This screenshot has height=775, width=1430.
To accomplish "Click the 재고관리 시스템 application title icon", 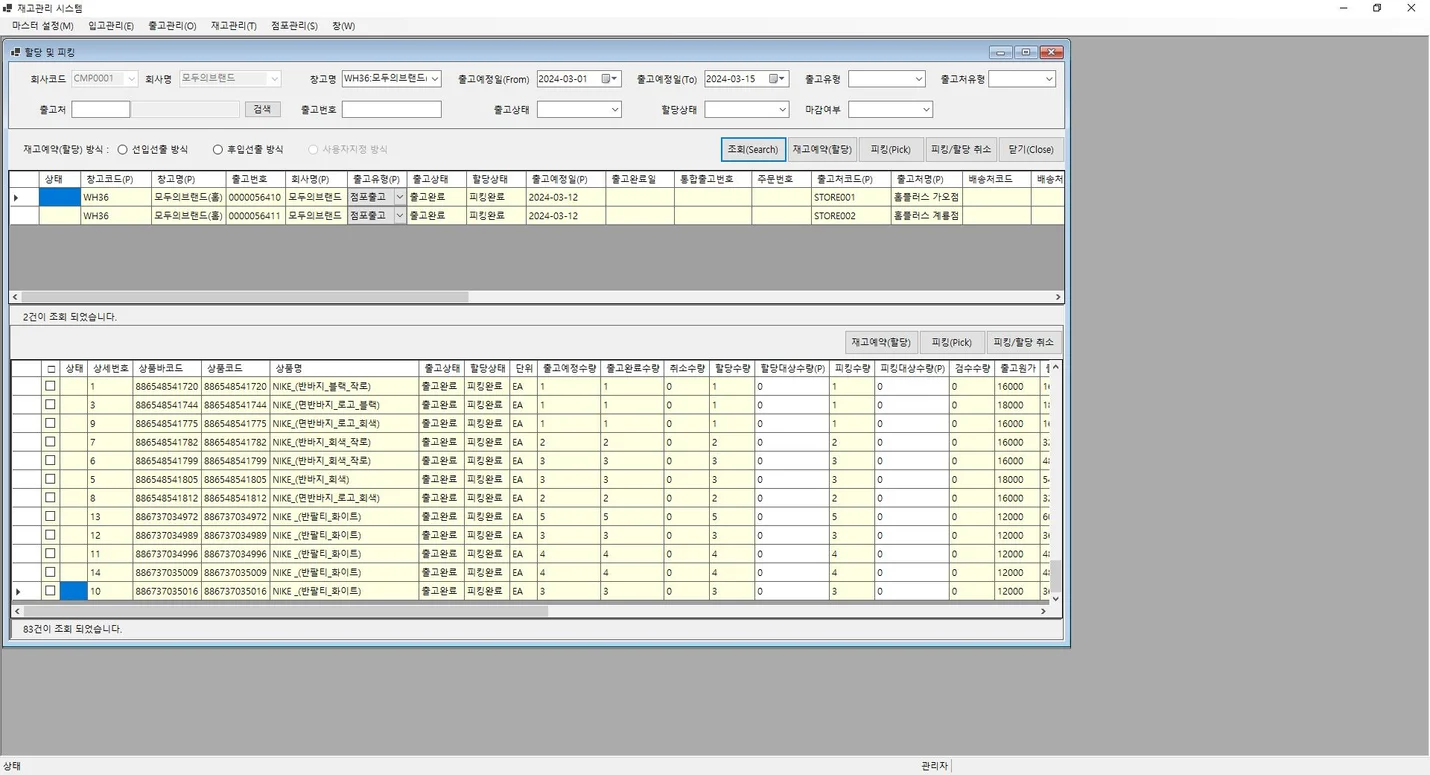I will [7, 8].
